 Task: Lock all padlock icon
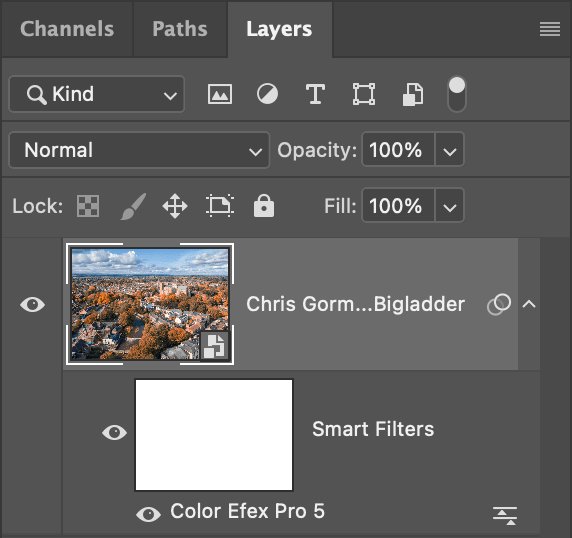(x=264, y=206)
